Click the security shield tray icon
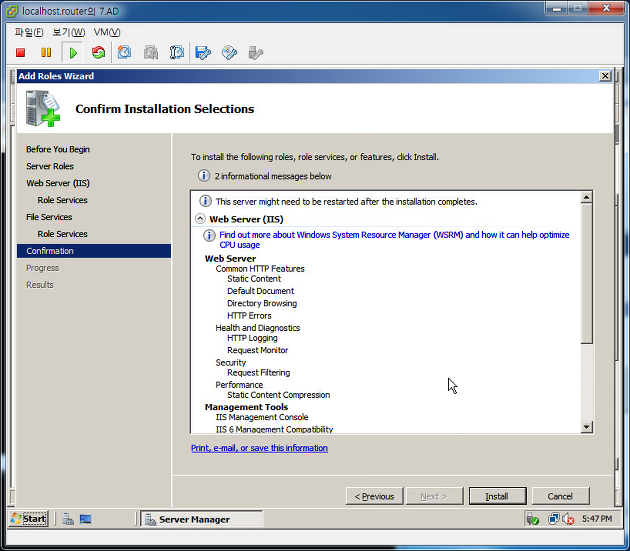 tap(532, 519)
